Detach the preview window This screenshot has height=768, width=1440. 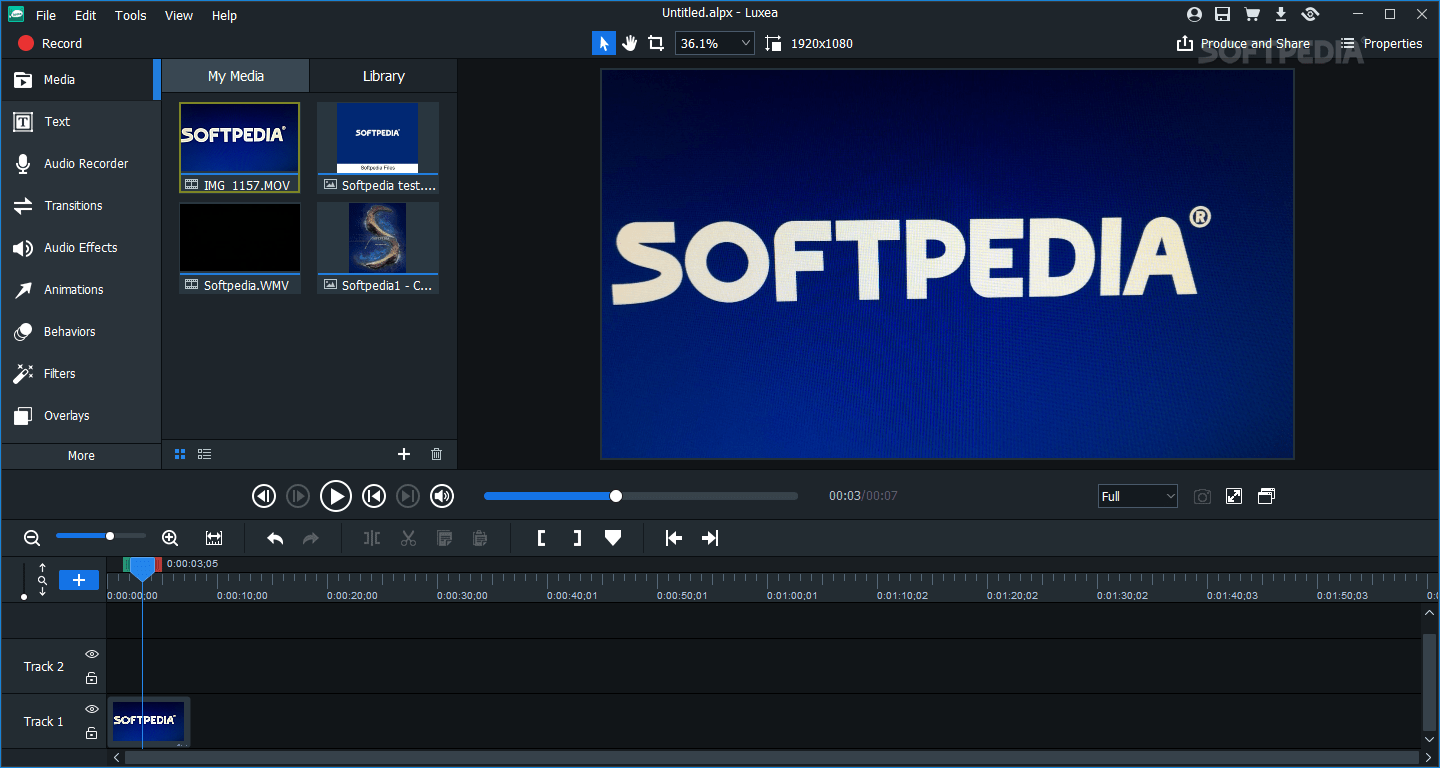pos(1266,496)
